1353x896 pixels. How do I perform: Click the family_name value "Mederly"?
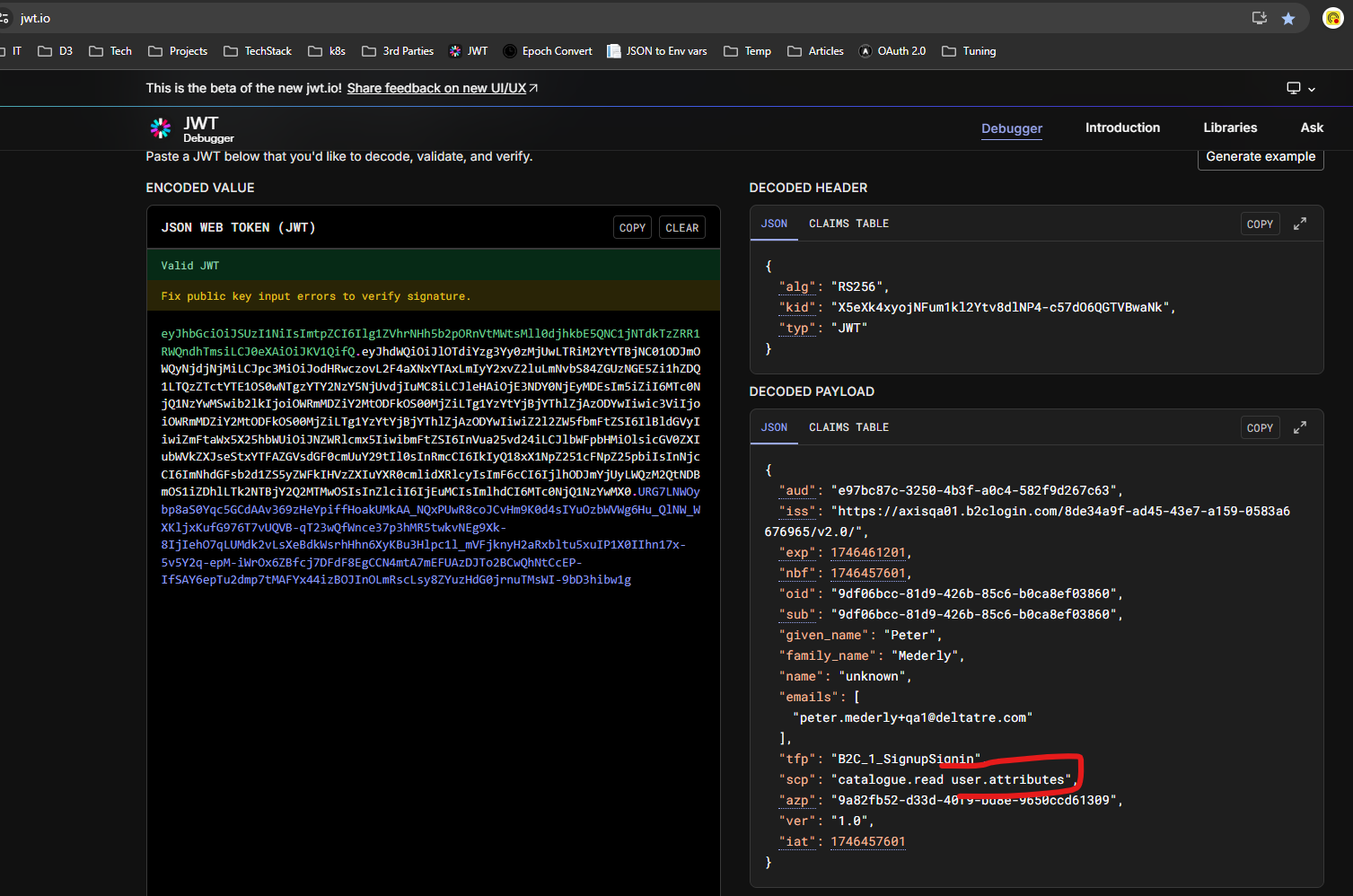[x=925, y=655]
